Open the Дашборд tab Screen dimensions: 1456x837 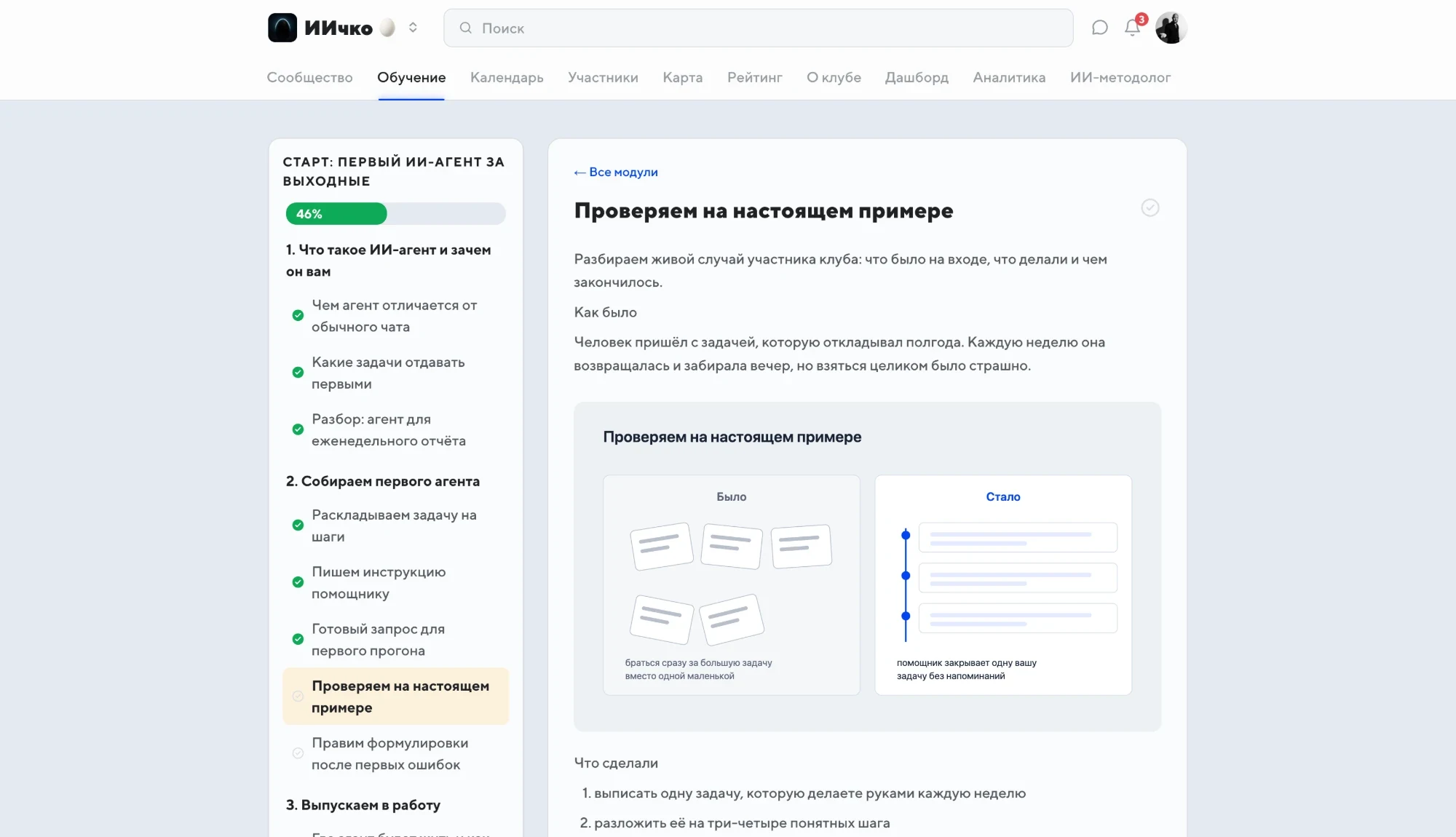click(917, 77)
